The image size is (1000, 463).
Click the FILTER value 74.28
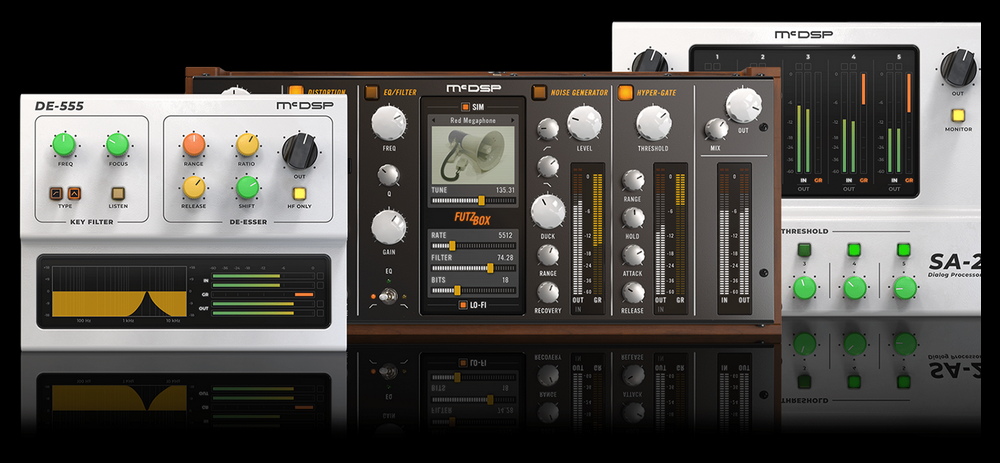click(504, 258)
